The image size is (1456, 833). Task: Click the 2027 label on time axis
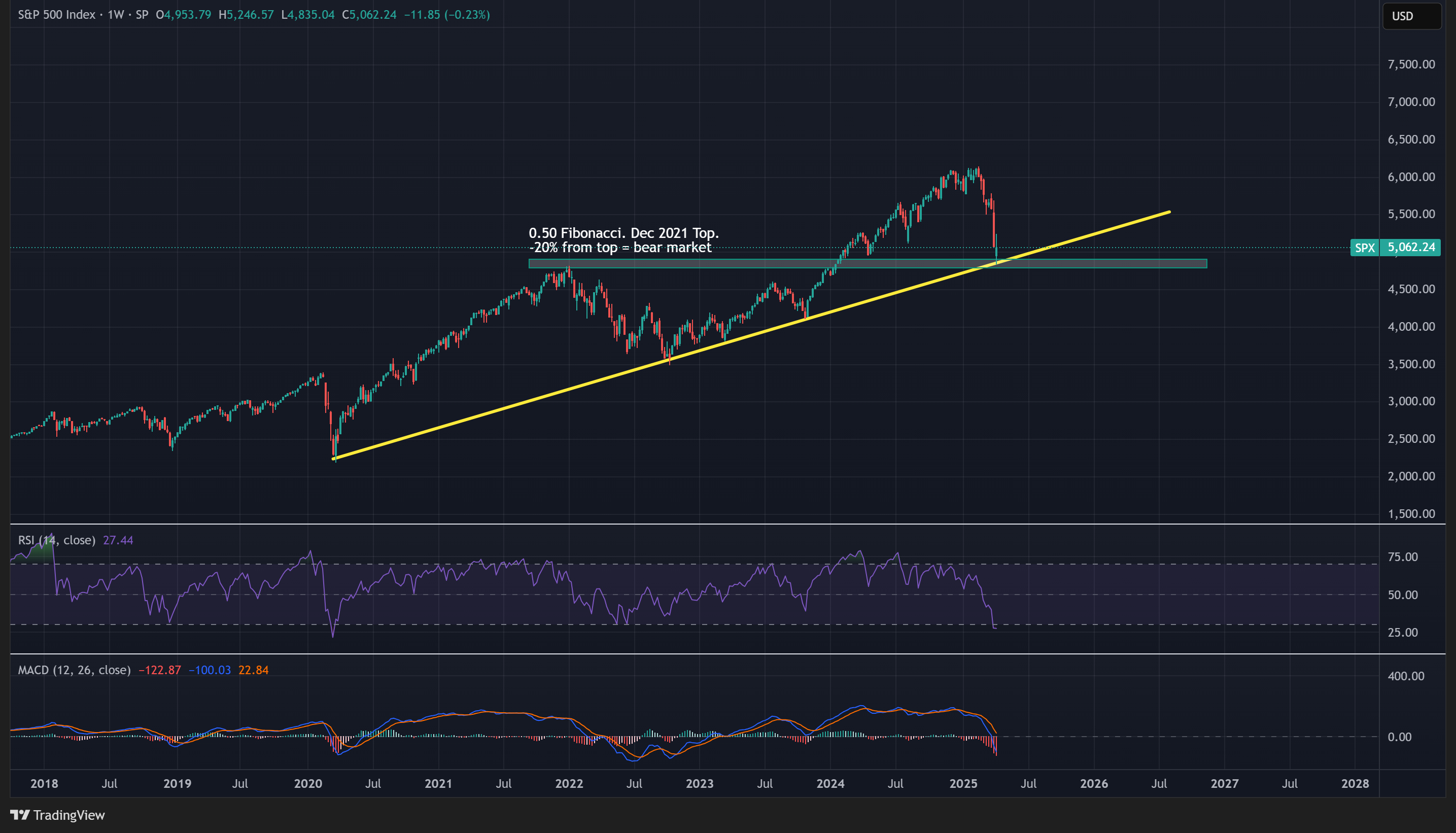pyautogui.click(x=1225, y=784)
